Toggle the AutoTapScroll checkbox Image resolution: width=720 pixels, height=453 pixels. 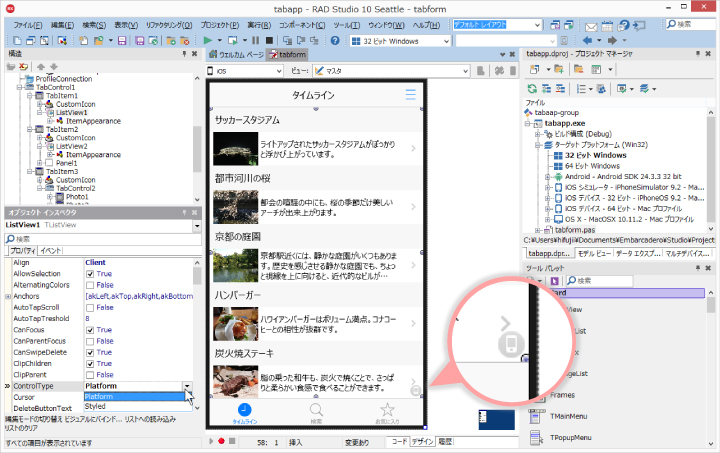pos(90,308)
